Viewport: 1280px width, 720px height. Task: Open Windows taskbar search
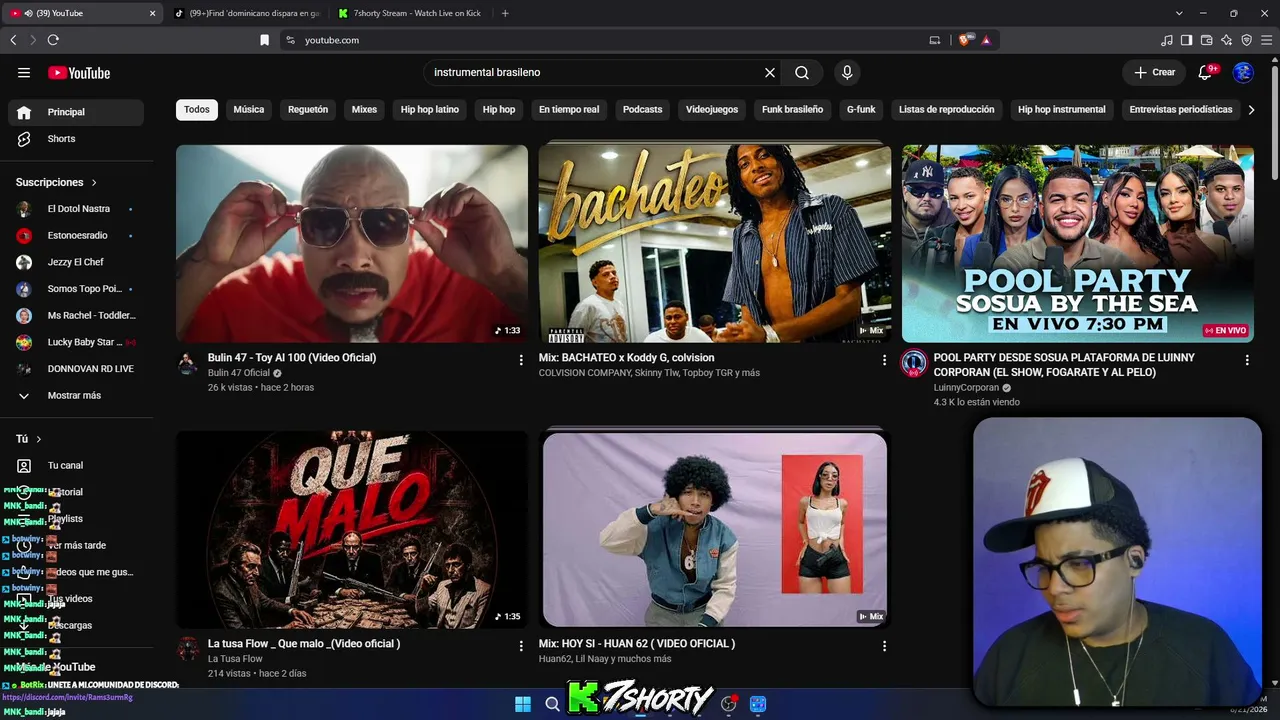pos(552,704)
